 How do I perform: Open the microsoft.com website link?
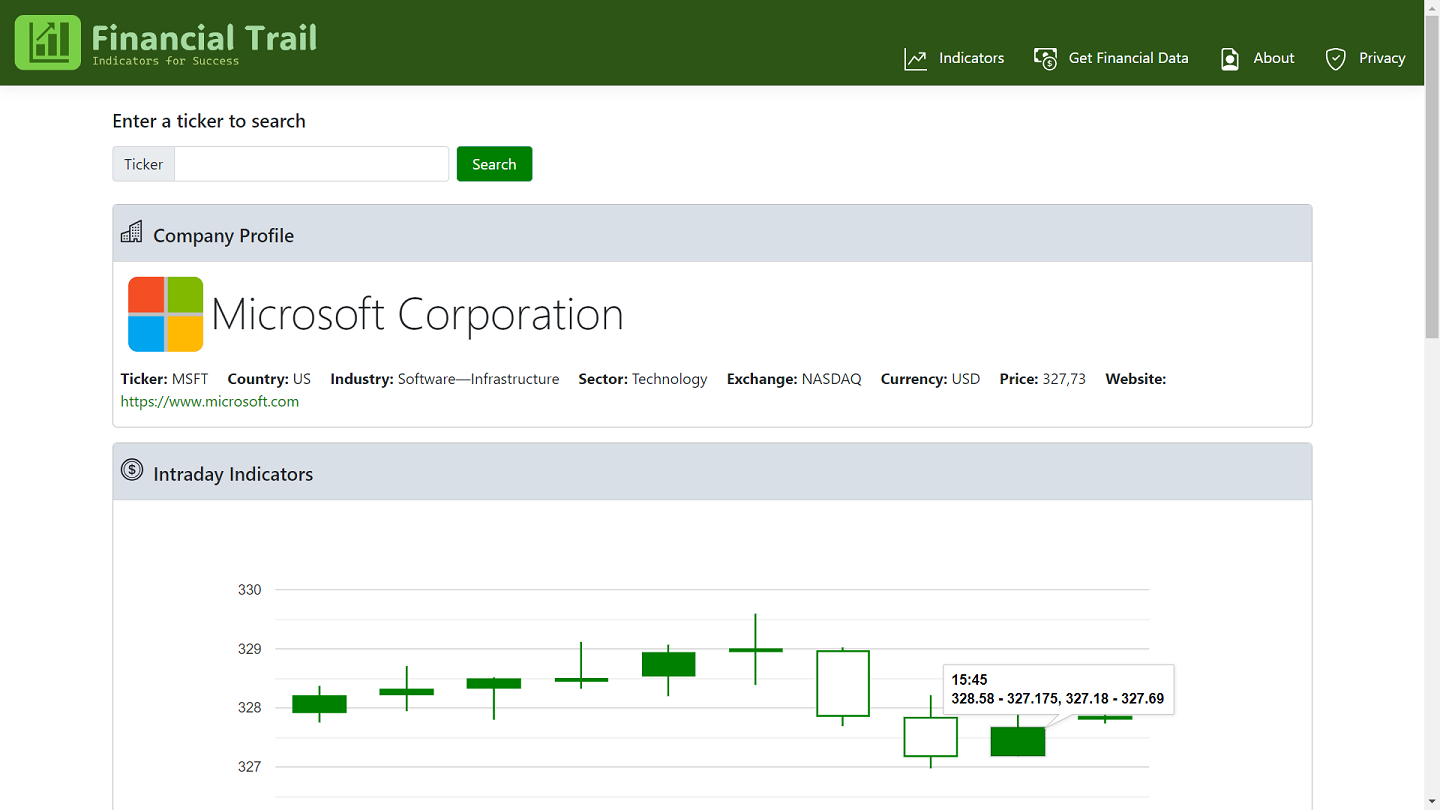coord(209,401)
